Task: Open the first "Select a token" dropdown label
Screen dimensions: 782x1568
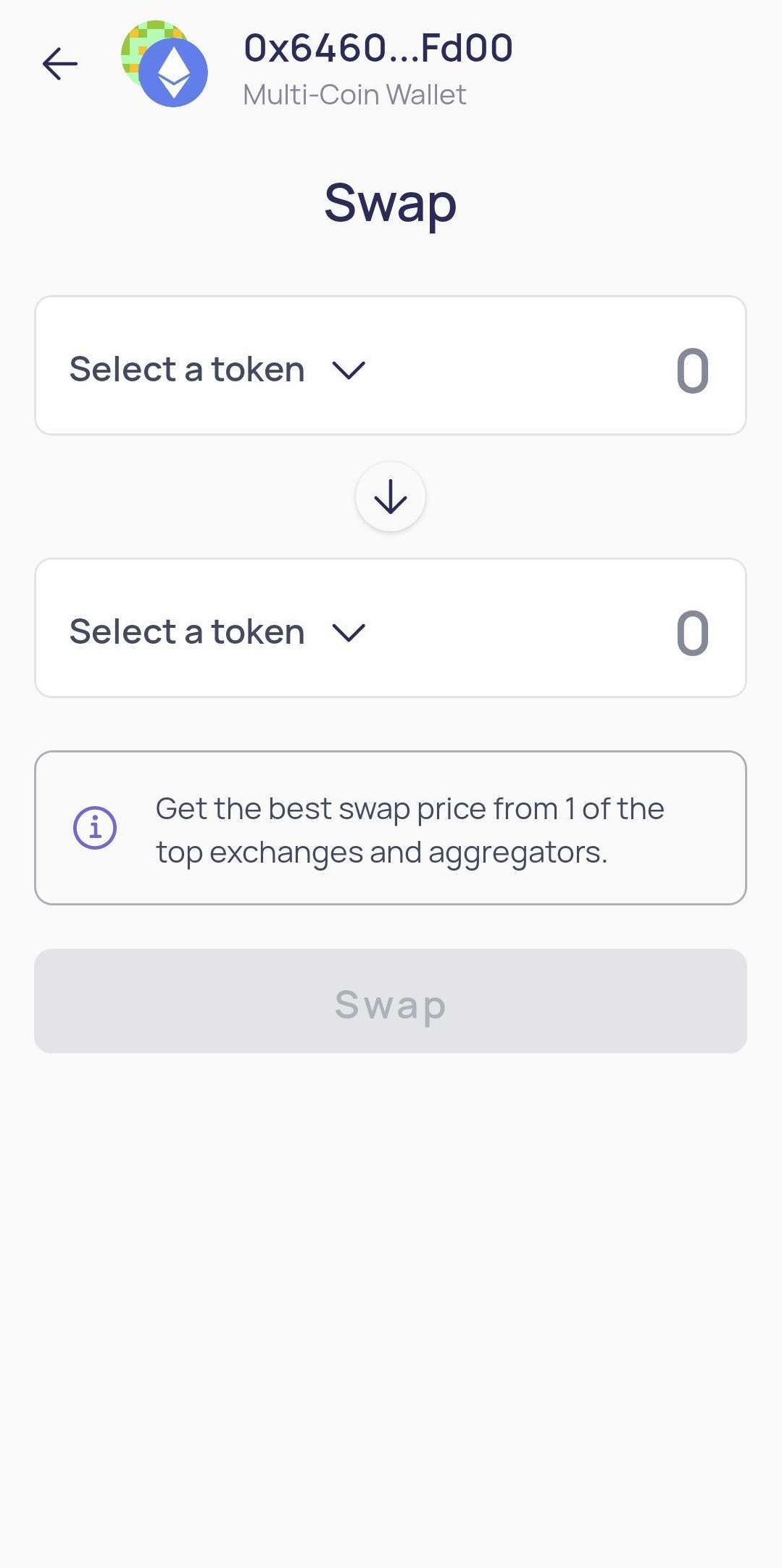Action: 187,370
